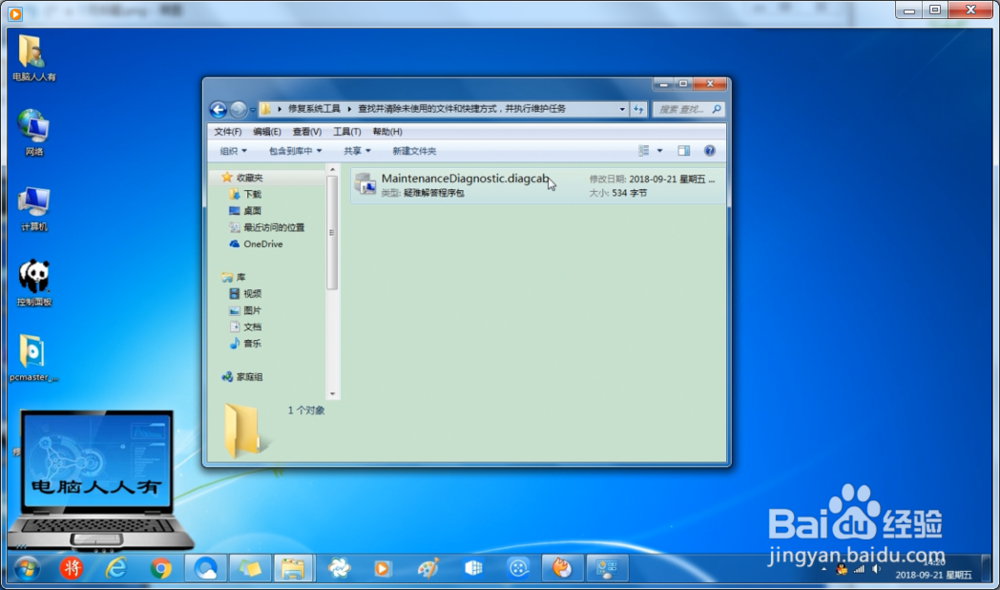The height and width of the screenshot is (590, 1000).
Task: Select the 计算机 desktop icon
Action: tap(33, 209)
